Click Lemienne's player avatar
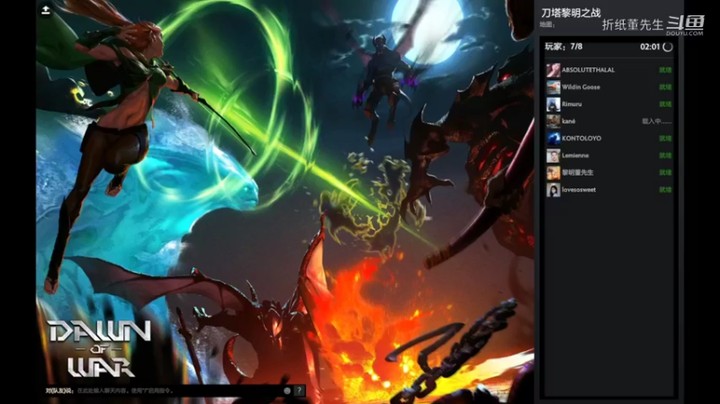The height and width of the screenshot is (404, 720). pos(553,156)
